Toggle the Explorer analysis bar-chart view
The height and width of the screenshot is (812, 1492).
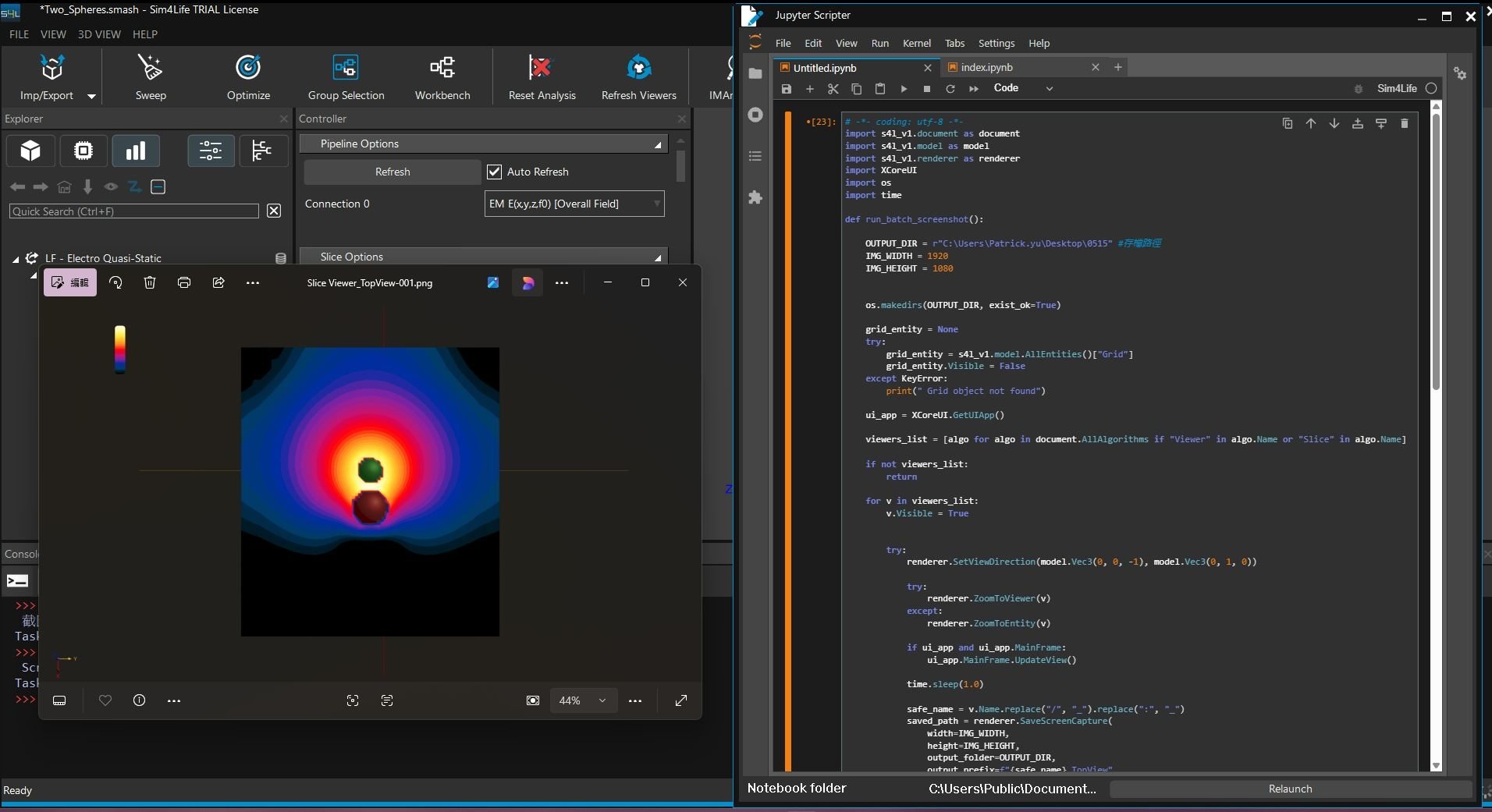coord(136,151)
